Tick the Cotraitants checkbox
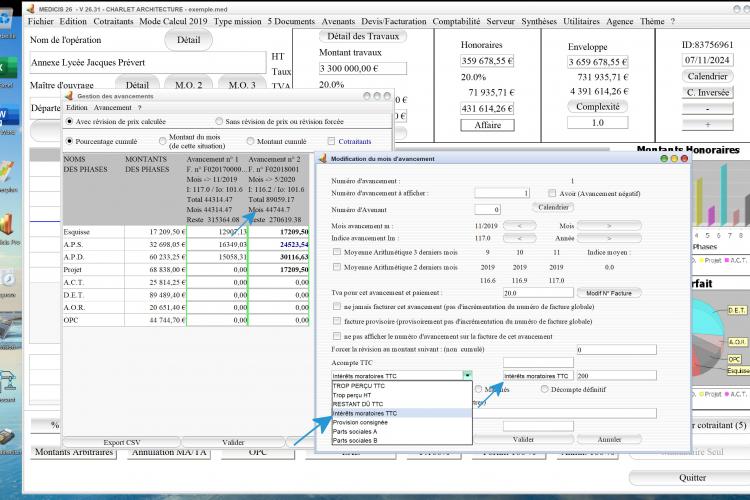 click(x=331, y=141)
